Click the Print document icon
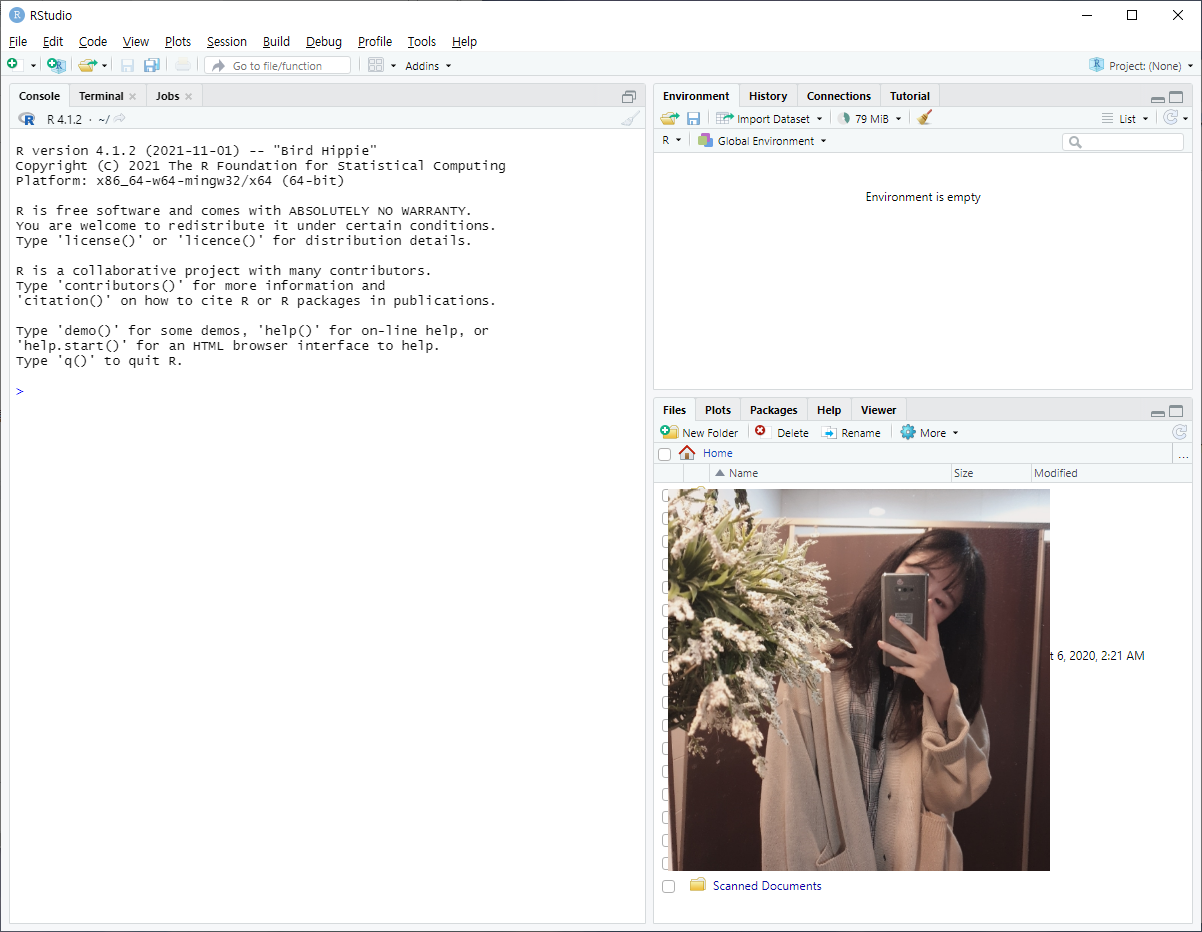Screen dimensions: 1202x932 pos(182,65)
